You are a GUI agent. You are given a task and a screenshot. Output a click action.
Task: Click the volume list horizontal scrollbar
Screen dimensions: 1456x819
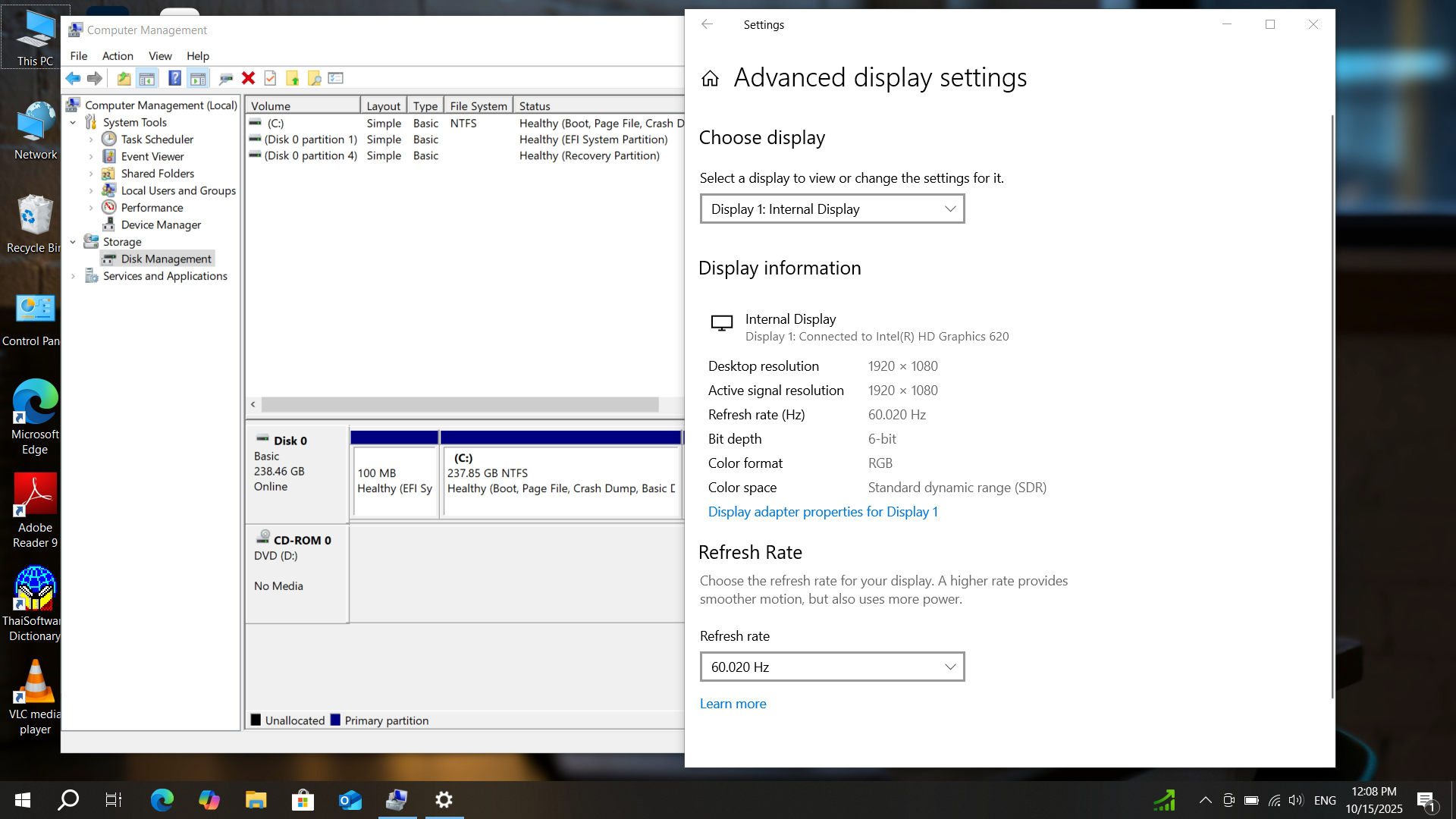pyautogui.click(x=460, y=405)
